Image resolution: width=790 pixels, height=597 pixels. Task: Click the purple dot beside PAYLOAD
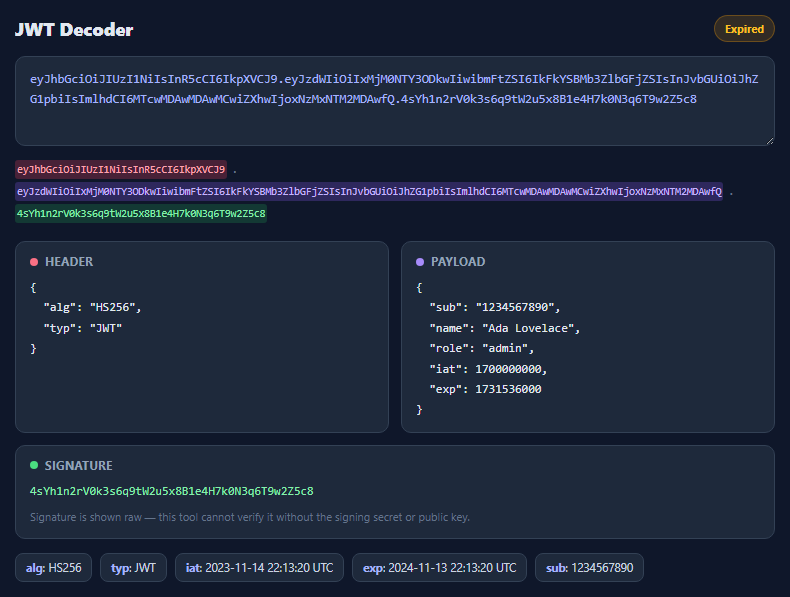420,262
